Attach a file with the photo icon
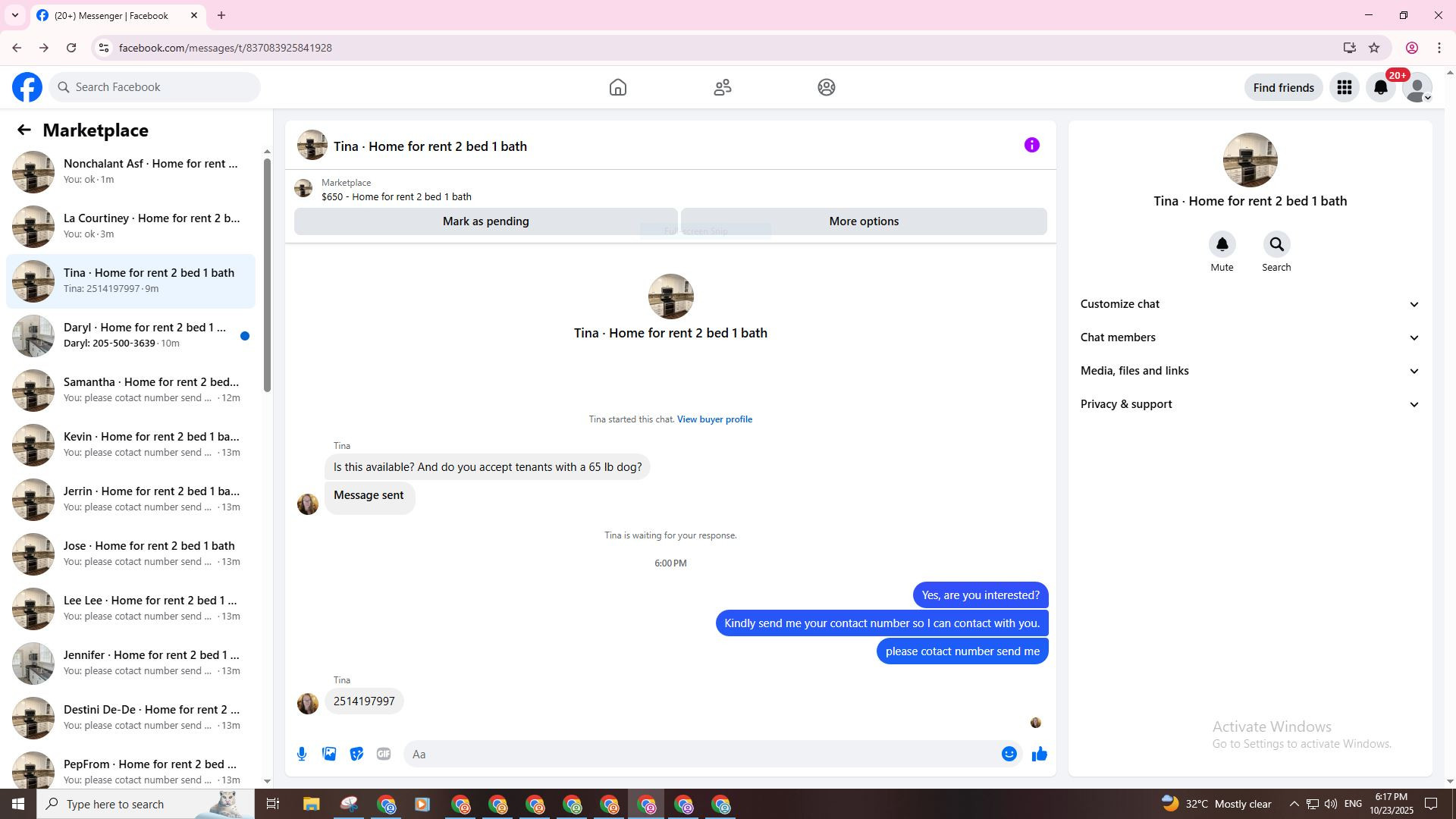1456x819 pixels. tap(329, 754)
